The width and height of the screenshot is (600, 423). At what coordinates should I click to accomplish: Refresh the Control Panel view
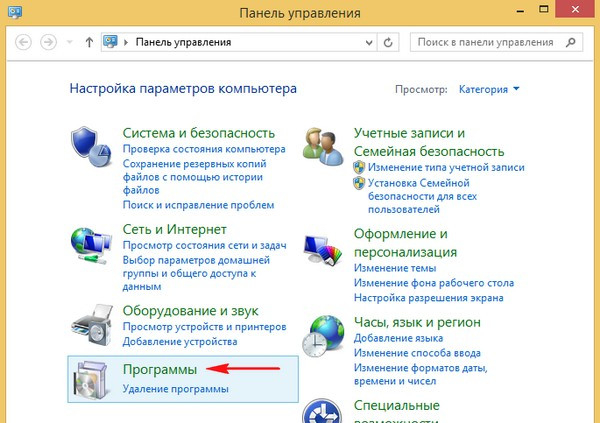[x=389, y=43]
